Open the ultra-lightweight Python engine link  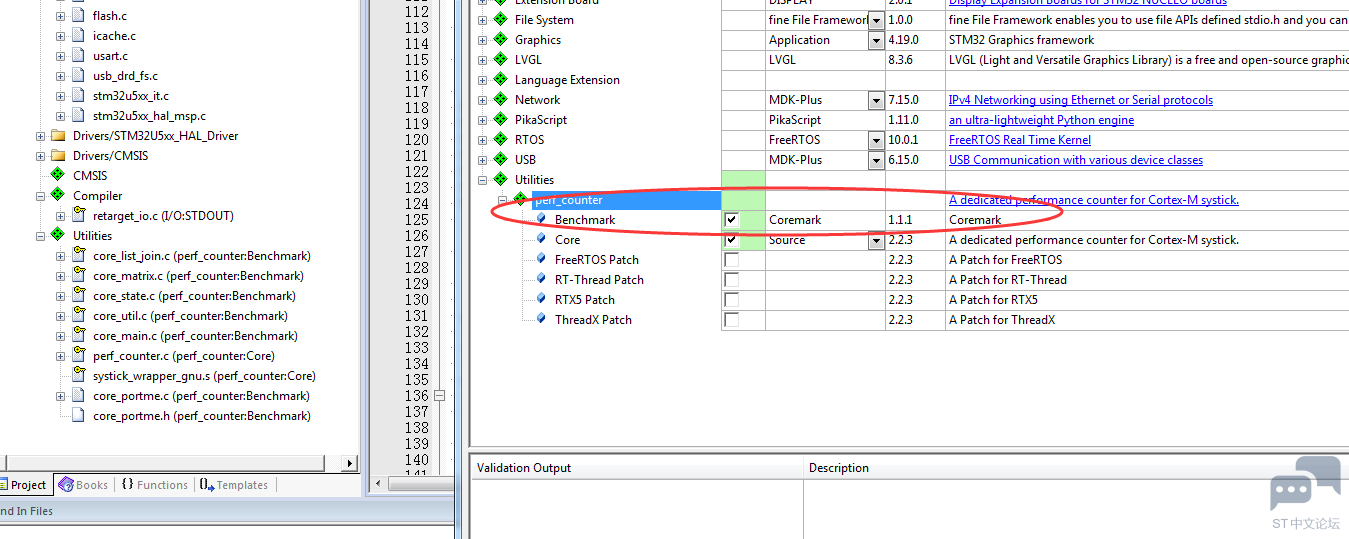click(x=1041, y=120)
